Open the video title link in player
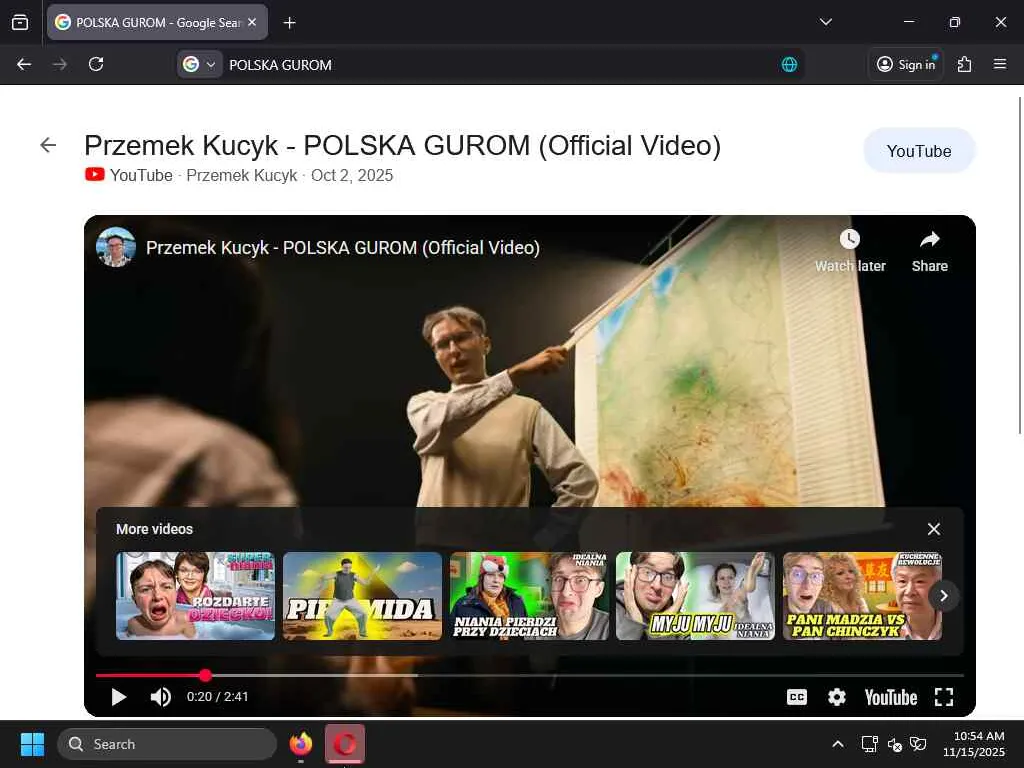This screenshot has height=768, width=1024. 343,248
